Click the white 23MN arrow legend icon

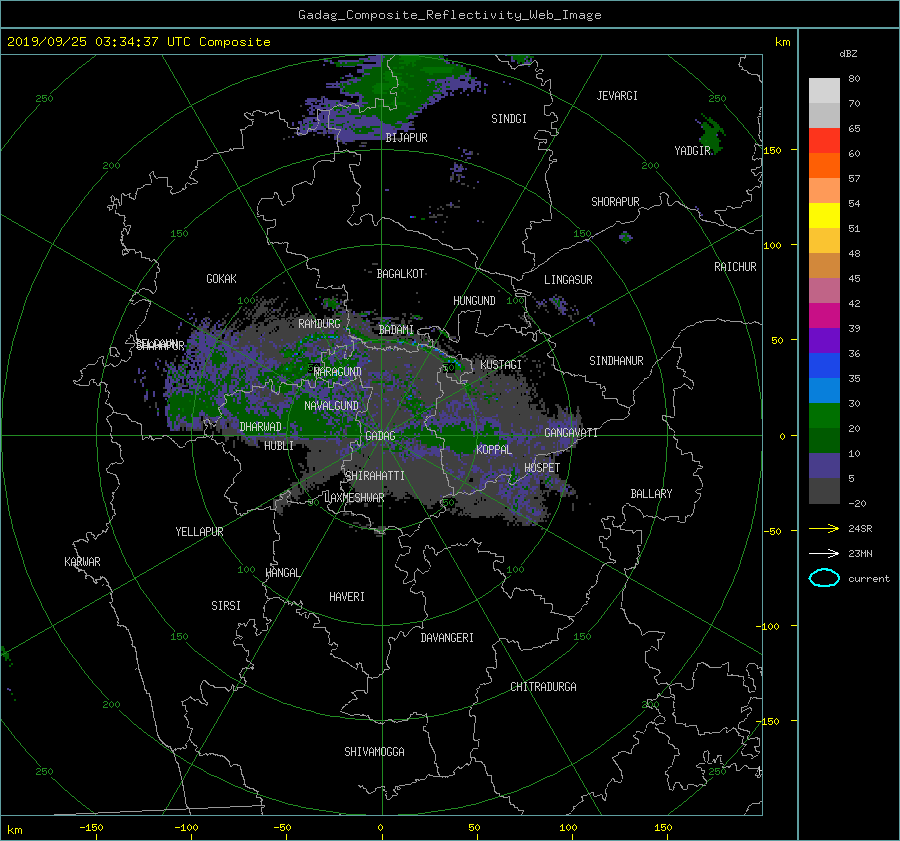[x=824, y=553]
